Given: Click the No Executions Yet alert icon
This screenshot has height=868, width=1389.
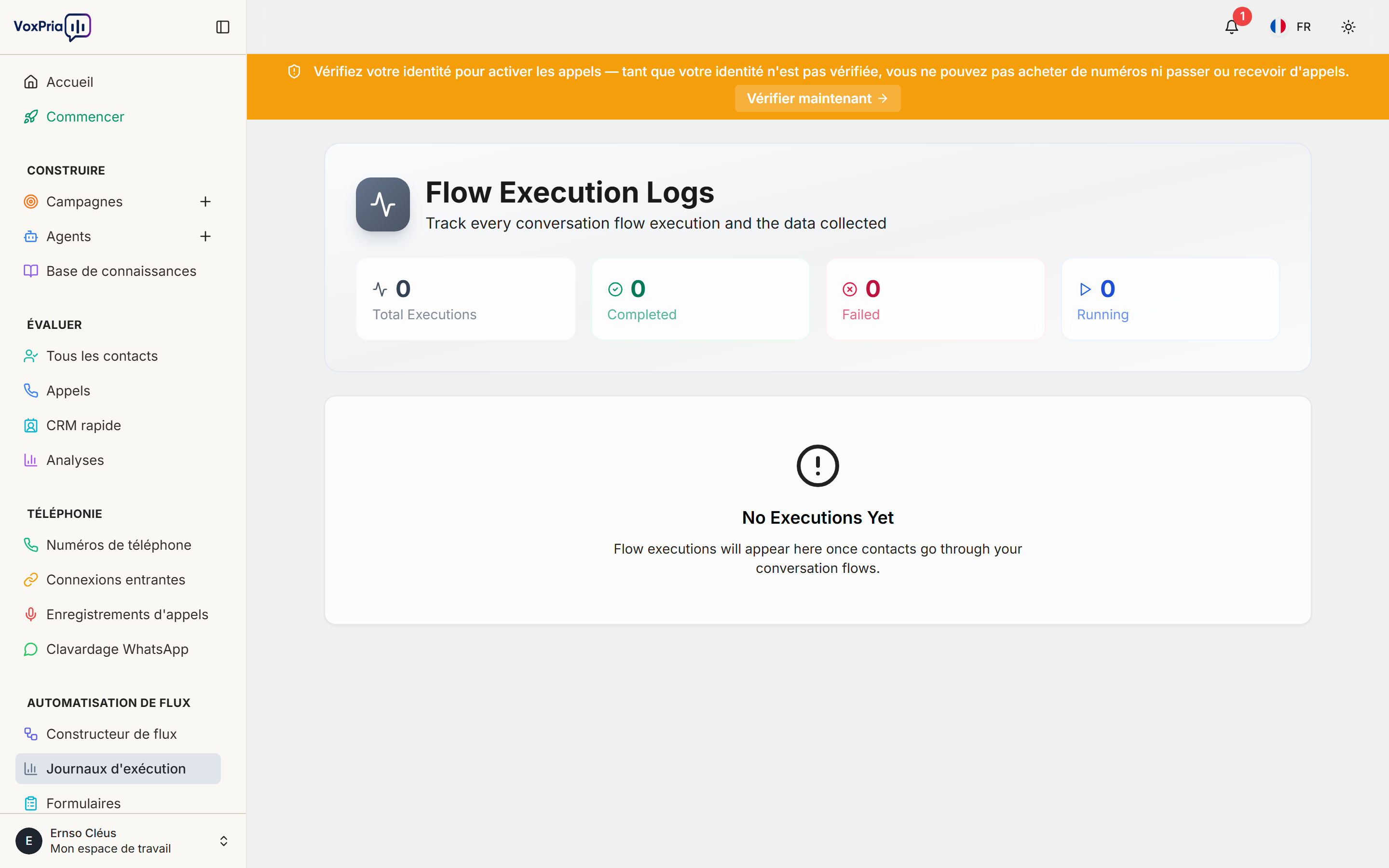Looking at the screenshot, I should (817, 465).
